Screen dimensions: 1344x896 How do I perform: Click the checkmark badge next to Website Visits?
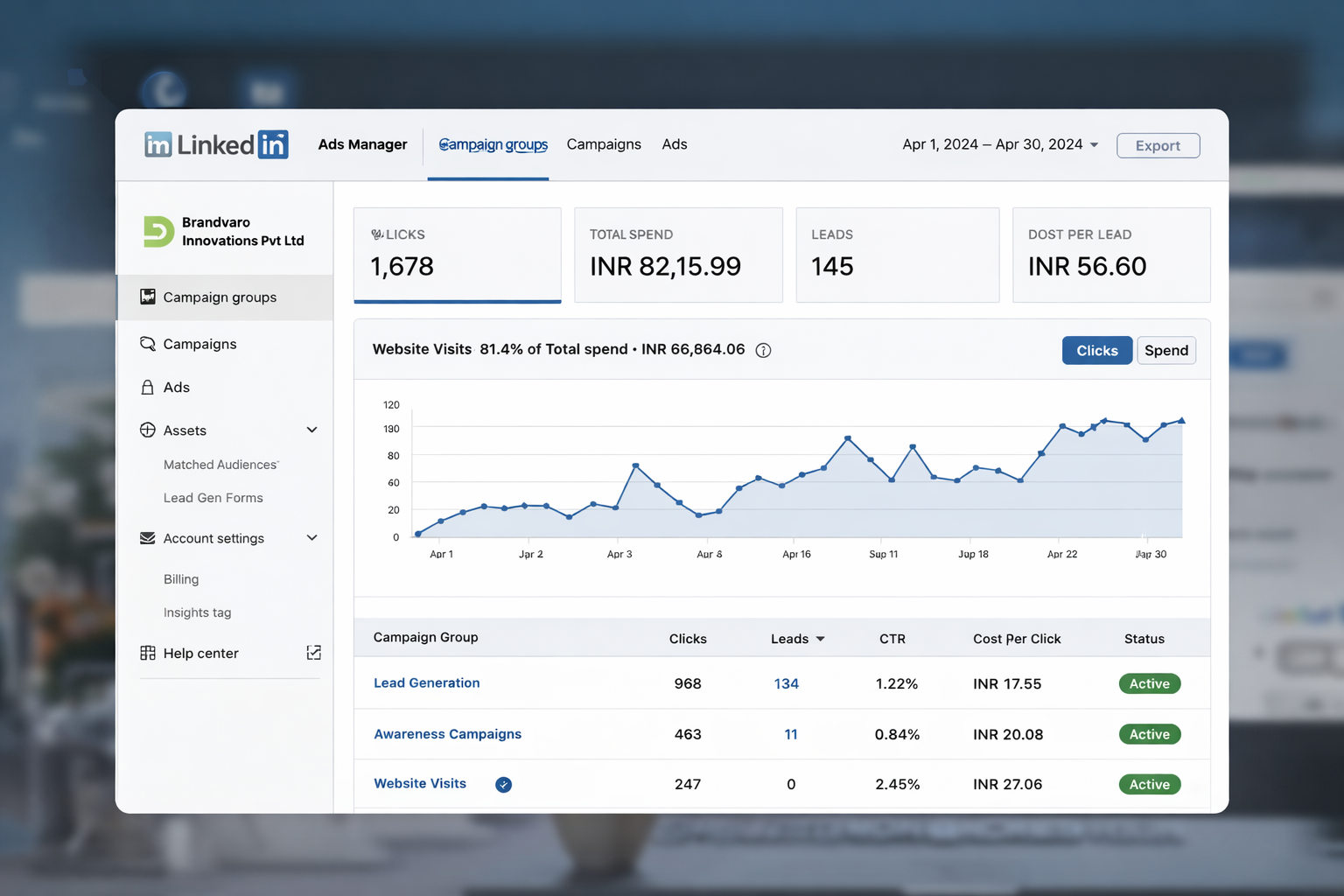tap(503, 785)
